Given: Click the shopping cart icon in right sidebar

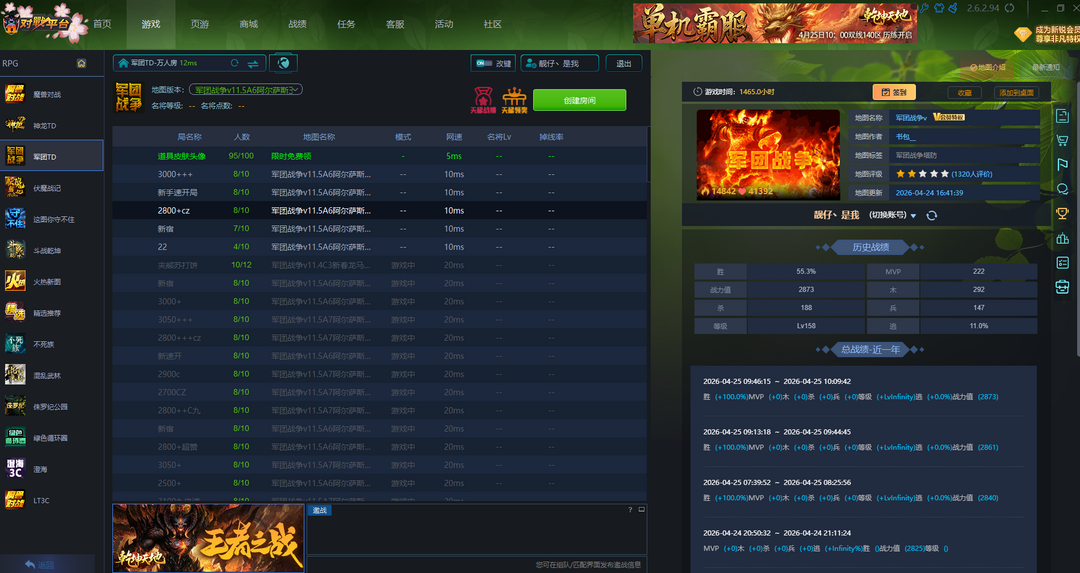Looking at the screenshot, I should coord(1062,140).
